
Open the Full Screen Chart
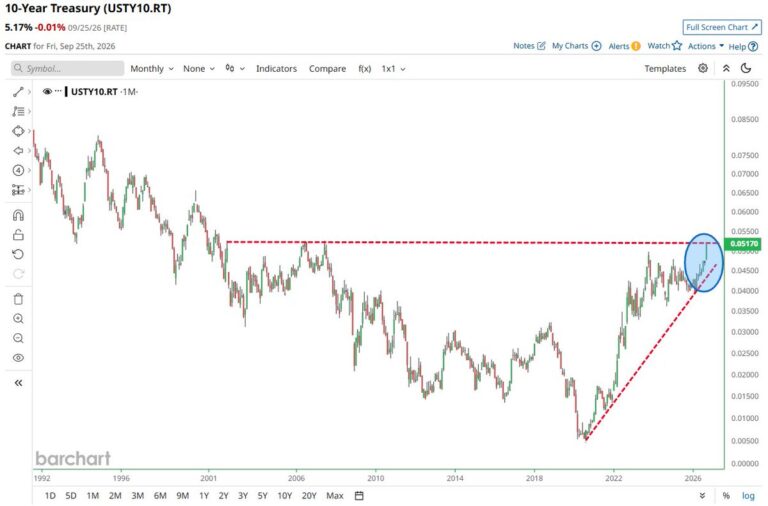722,27
